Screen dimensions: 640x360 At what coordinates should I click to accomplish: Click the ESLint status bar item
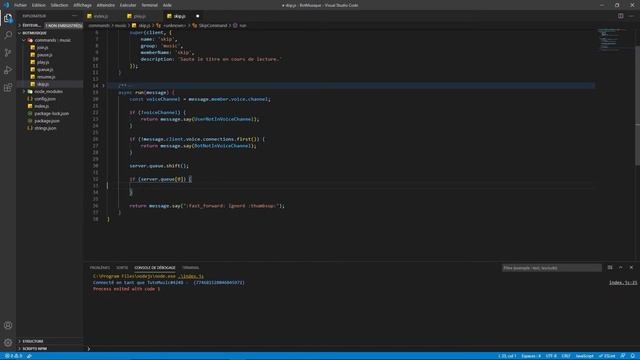tap(607, 356)
